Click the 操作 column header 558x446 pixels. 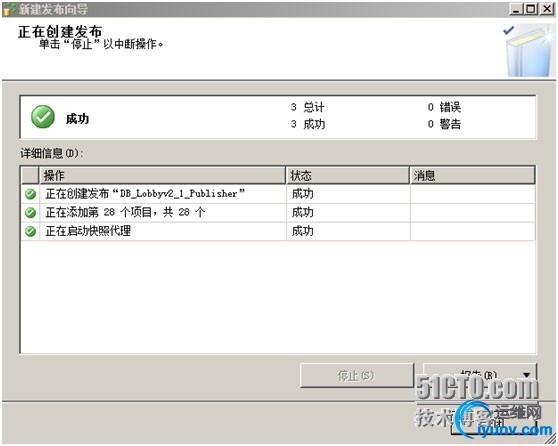pos(162,175)
